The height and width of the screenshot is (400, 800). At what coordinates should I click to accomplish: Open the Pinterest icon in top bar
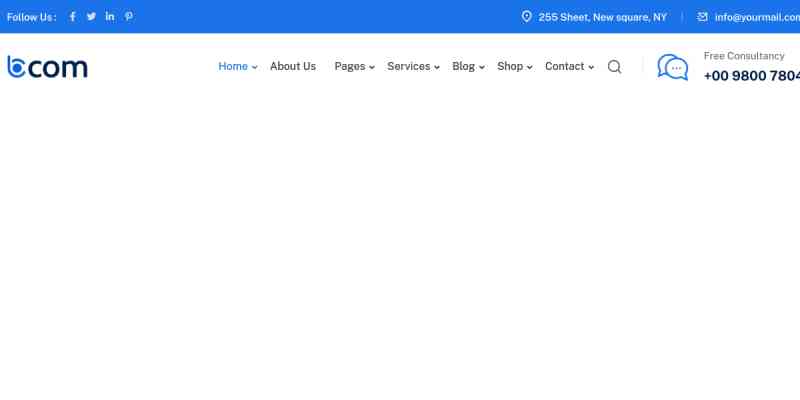(x=129, y=17)
